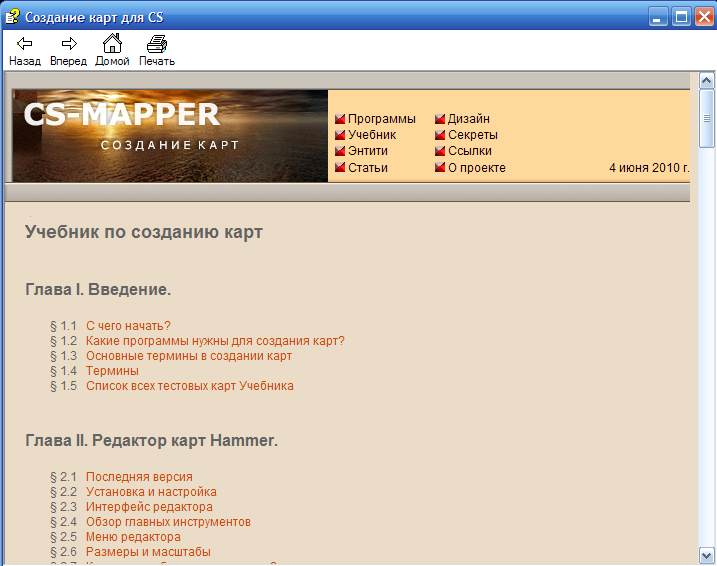
Task: Click the 'Учебник по созданию карт' title
Action: click(144, 232)
